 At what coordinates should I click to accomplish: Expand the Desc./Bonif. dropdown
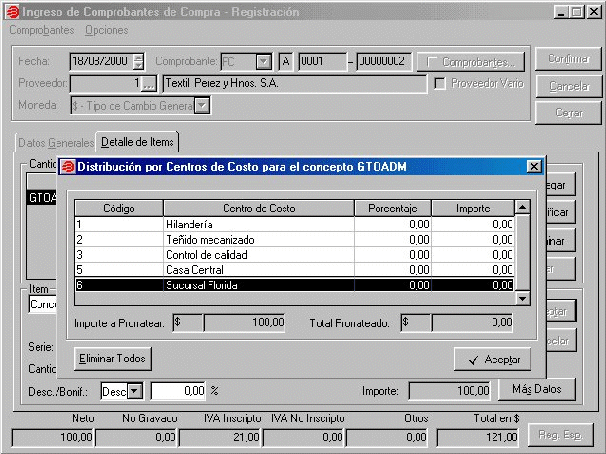[135, 390]
